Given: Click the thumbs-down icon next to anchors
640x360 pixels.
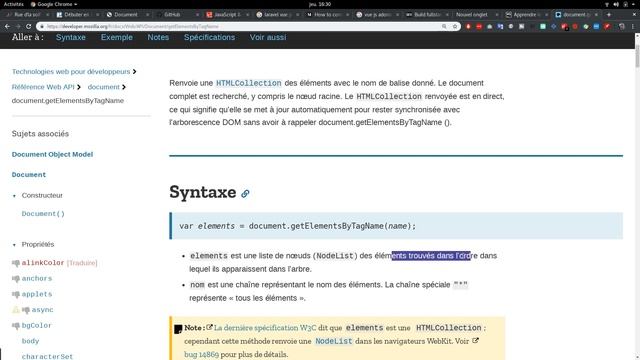Looking at the screenshot, I should [x=16, y=279].
